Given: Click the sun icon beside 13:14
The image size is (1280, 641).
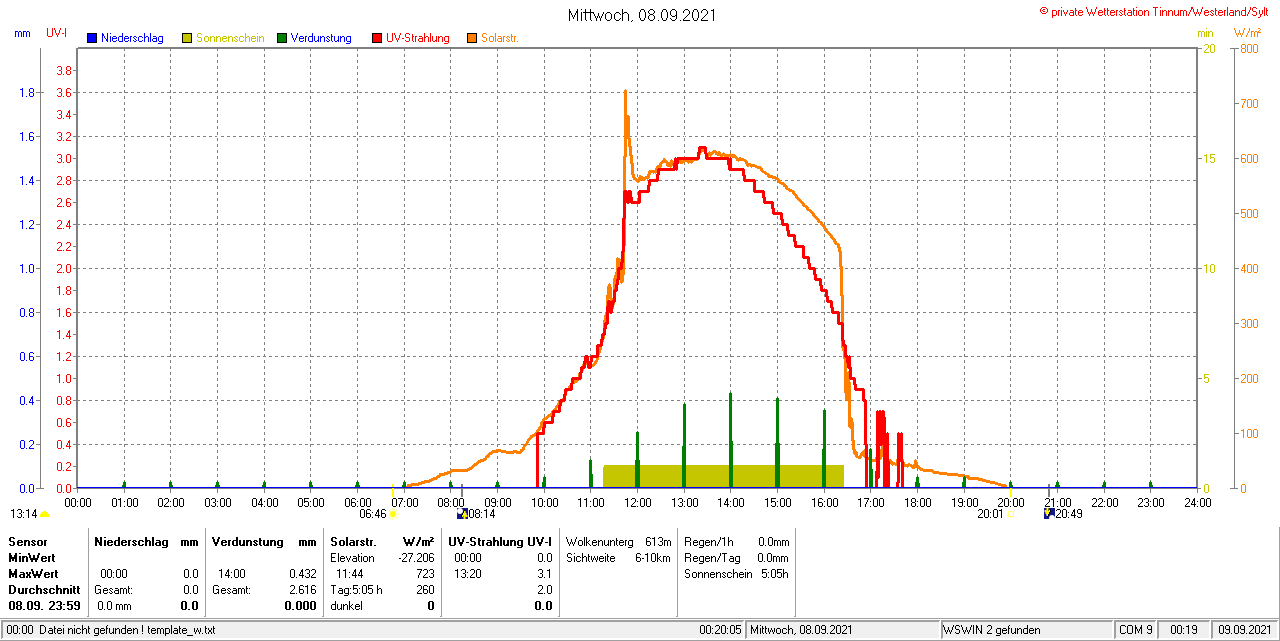Looking at the screenshot, I should (x=45, y=514).
